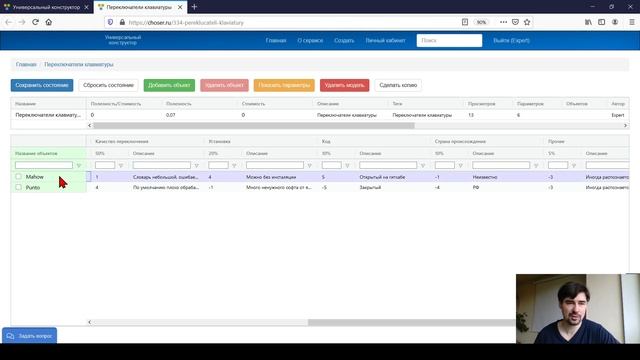Viewport: 640px width, 360px height.
Task: Click the Универсальный конструктор site logo
Action: [123, 40]
